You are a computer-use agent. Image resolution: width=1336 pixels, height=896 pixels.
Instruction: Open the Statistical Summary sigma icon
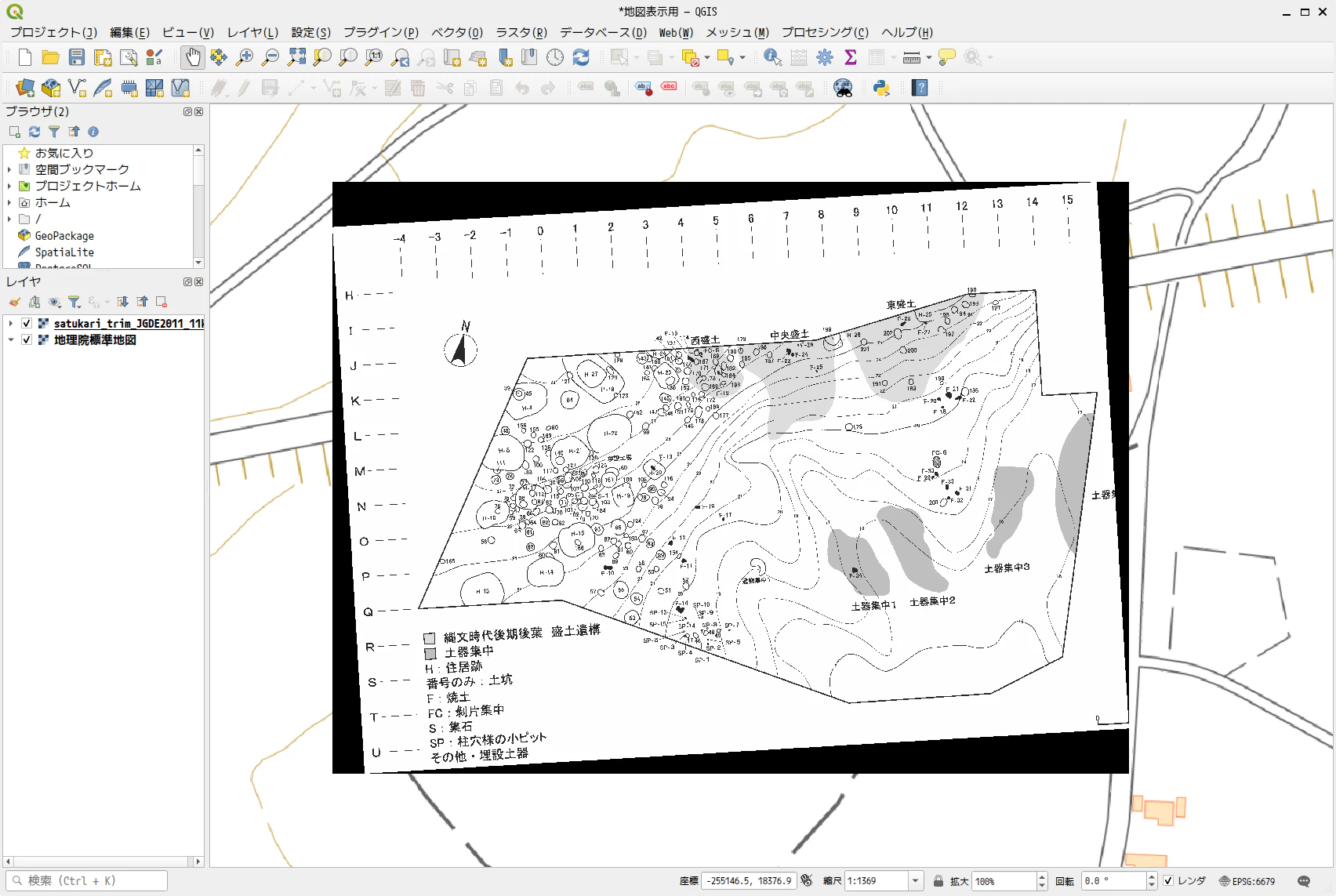(x=851, y=57)
